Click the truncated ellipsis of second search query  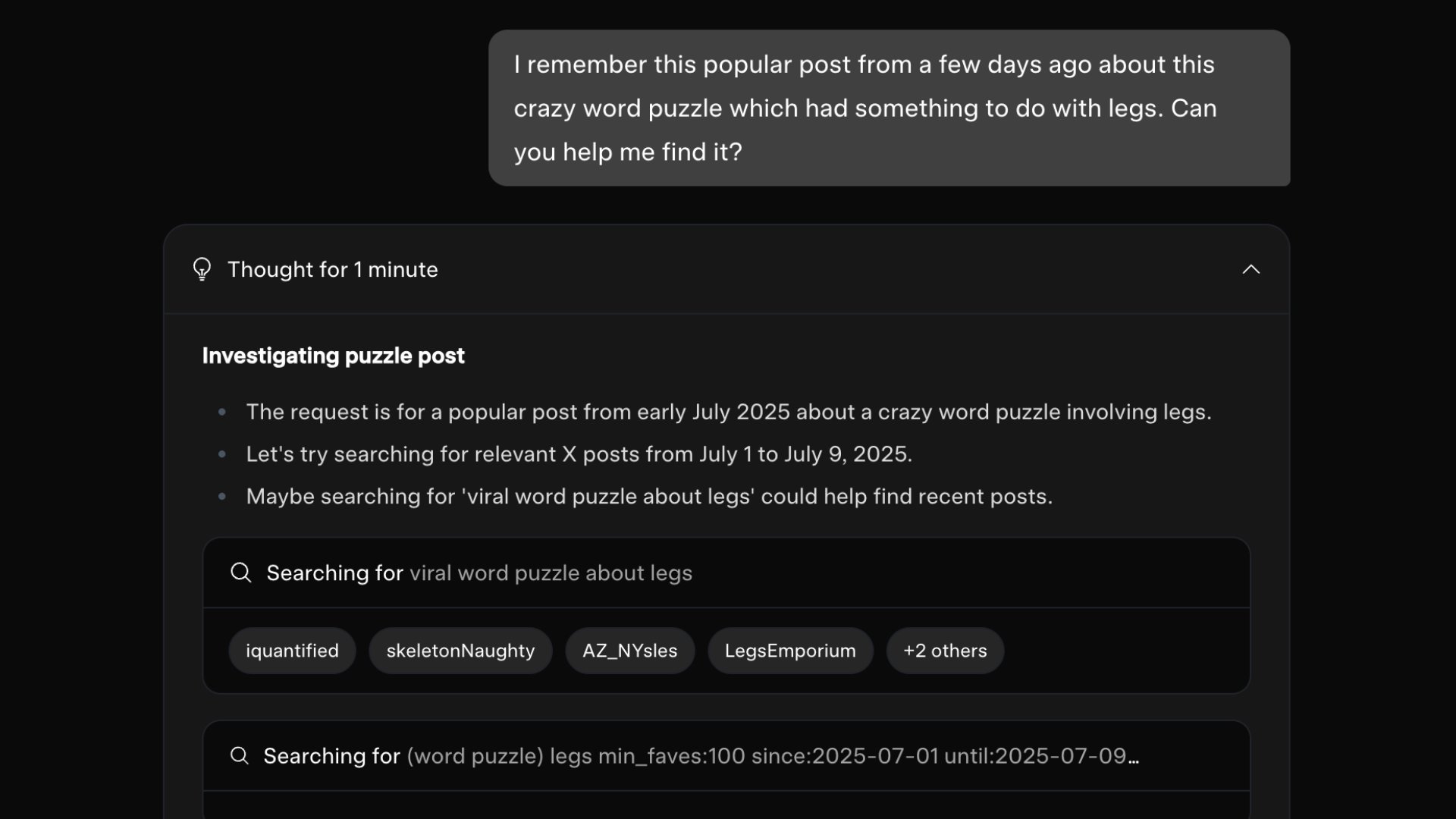pos(1133,756)
